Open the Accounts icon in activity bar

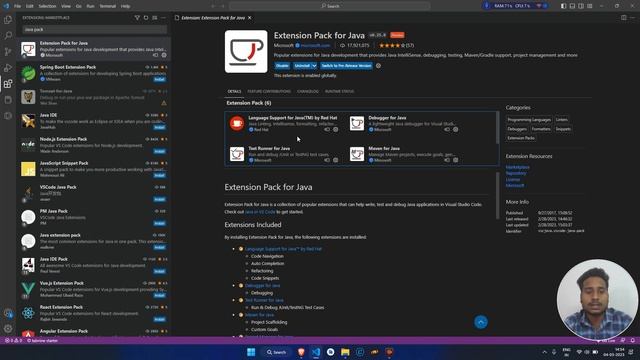8,313
